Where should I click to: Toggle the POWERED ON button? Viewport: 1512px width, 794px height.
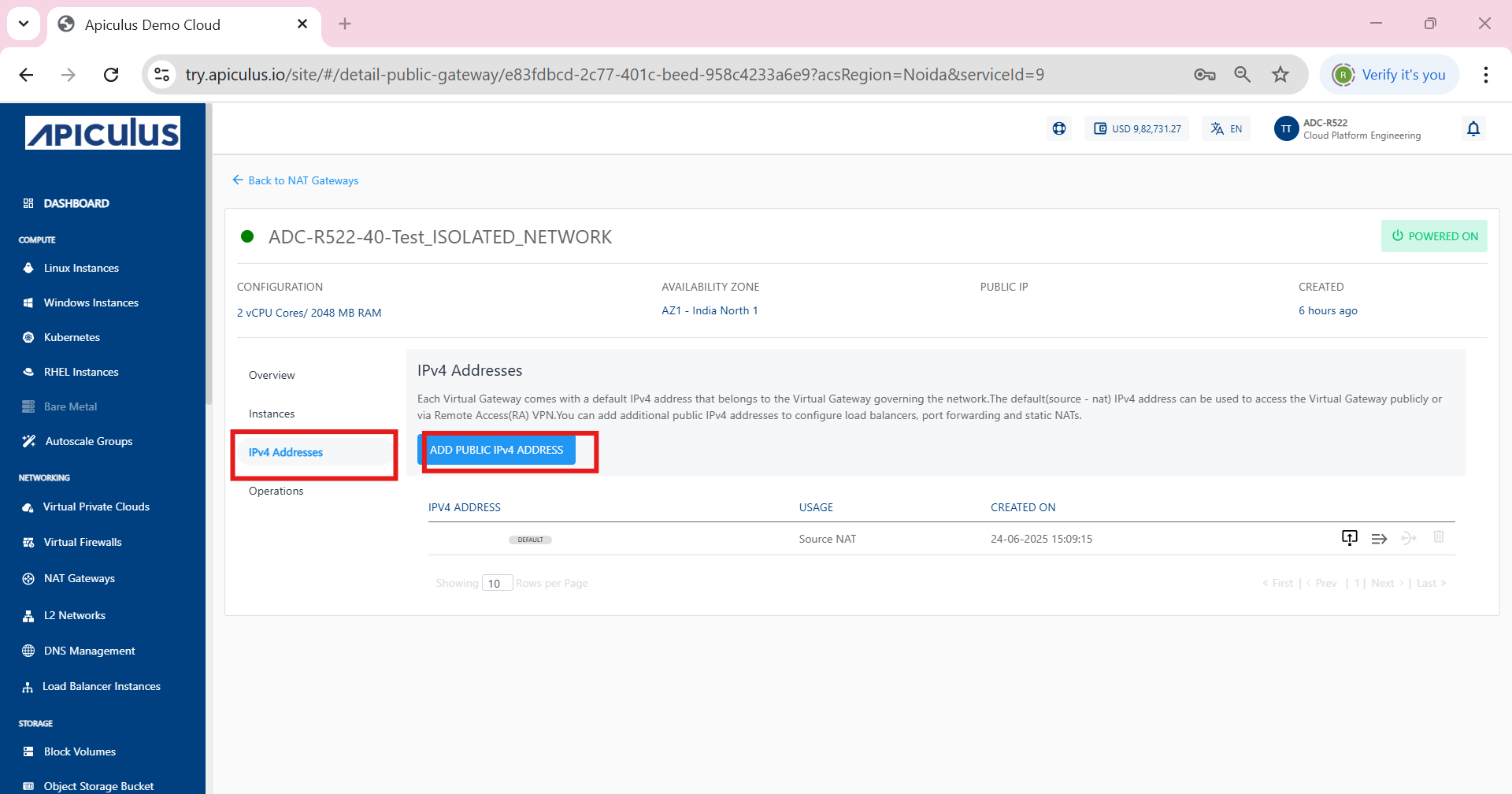coord(1434,236)
